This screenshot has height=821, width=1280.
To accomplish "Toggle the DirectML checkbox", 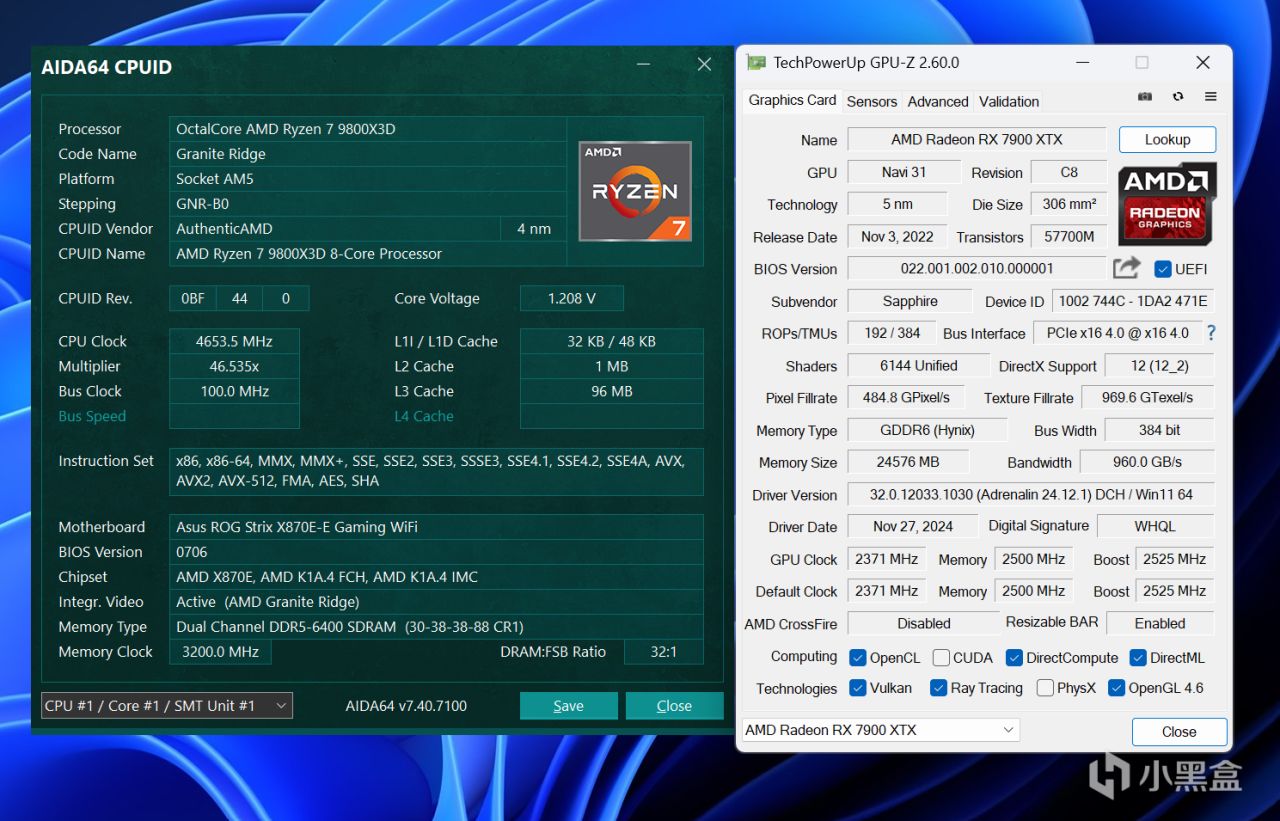I will pyautogui.click(x=1138, y=657).
